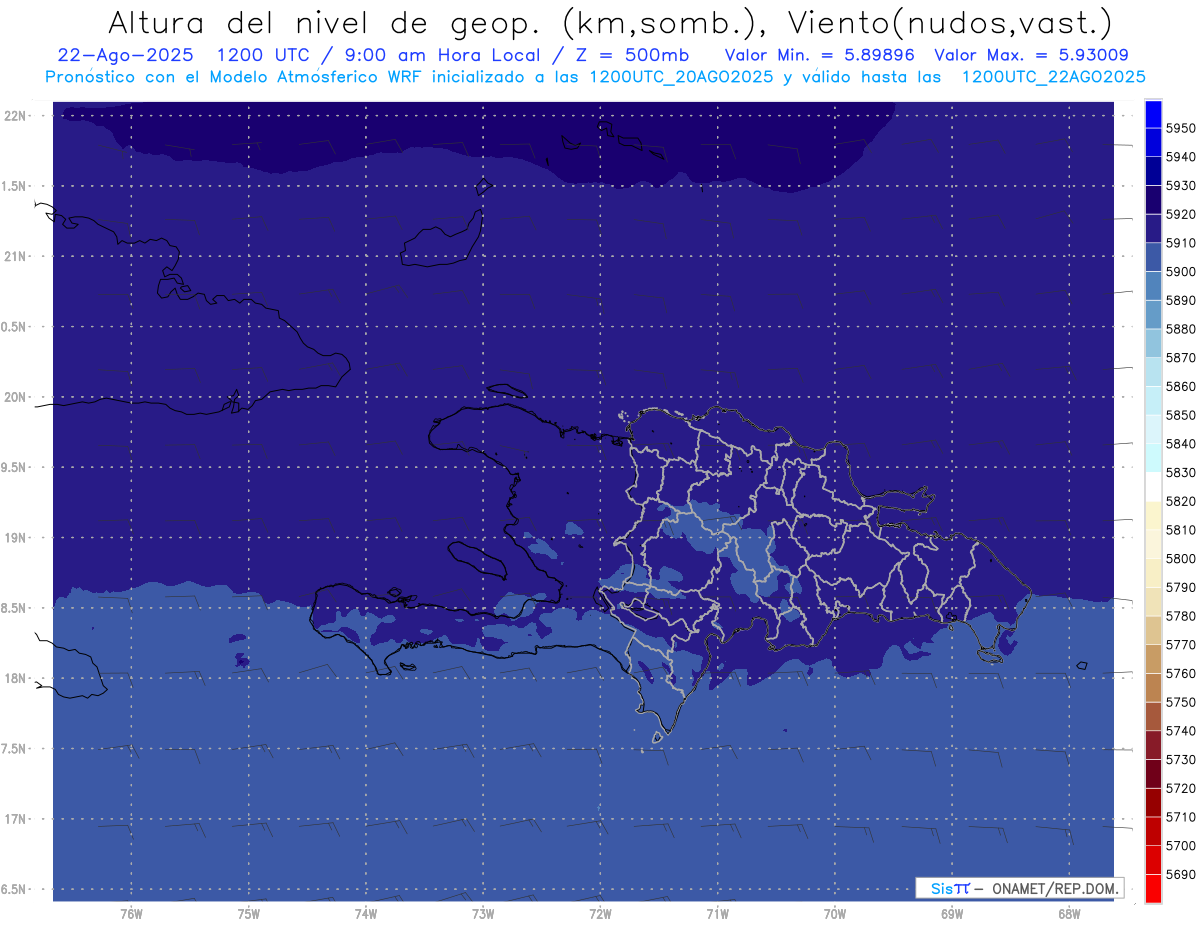This screenshot has height=927, width=1200.
Task: Click the 5820 color scale label
Action: [1180, 502]
